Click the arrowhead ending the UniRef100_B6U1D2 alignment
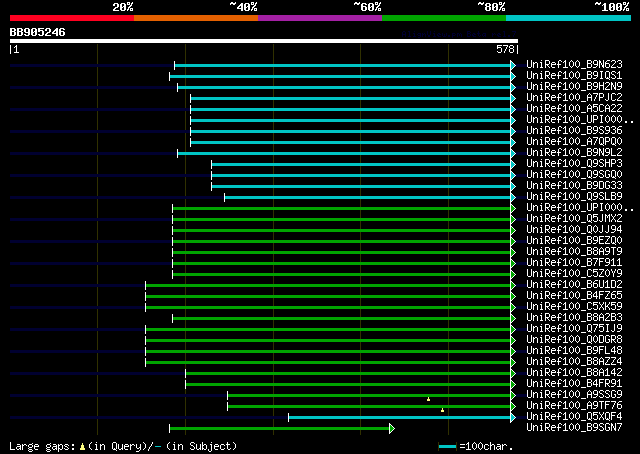640x454 pixels. point(513,285)
